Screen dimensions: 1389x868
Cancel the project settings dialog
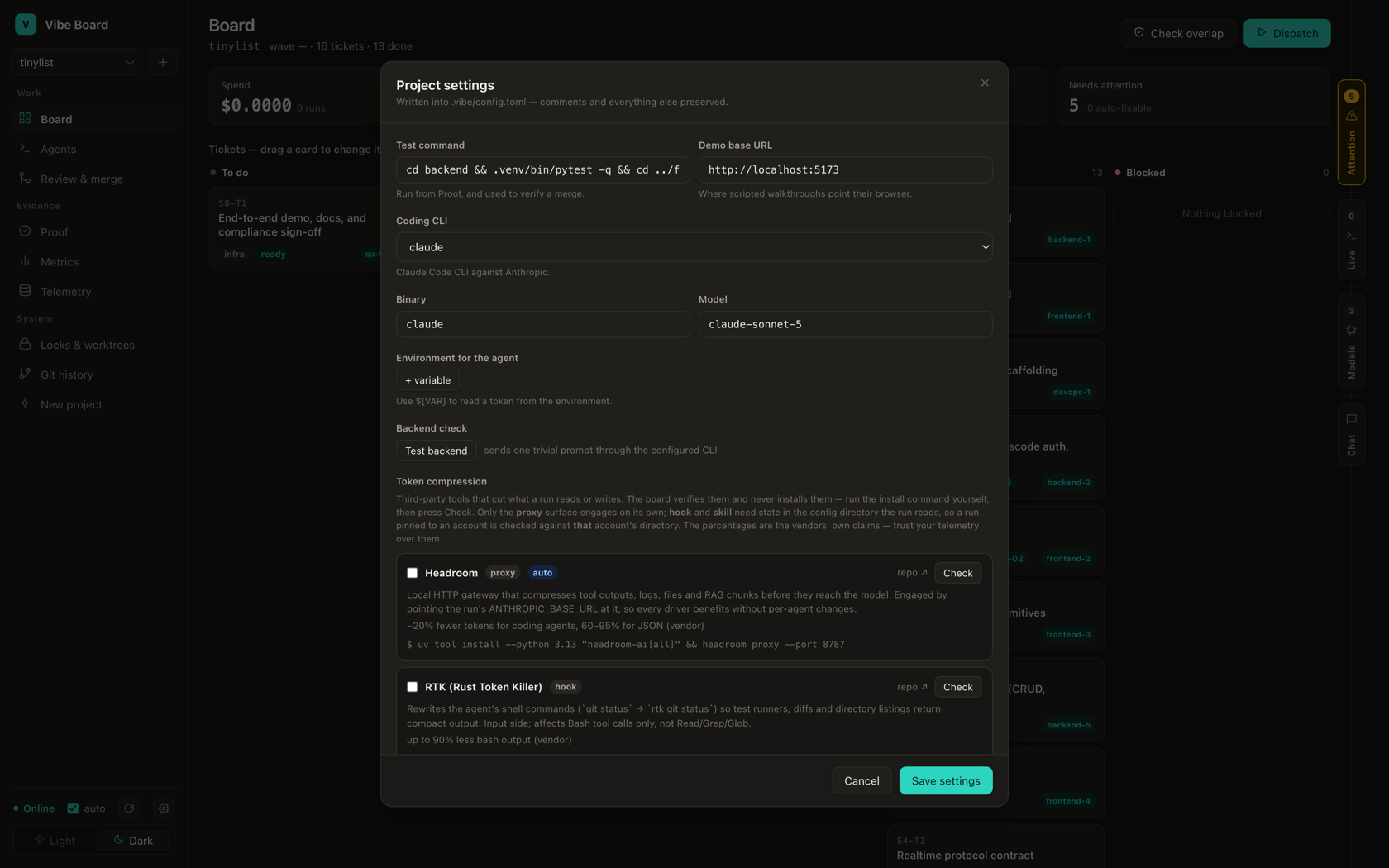(x=862, y=780)
